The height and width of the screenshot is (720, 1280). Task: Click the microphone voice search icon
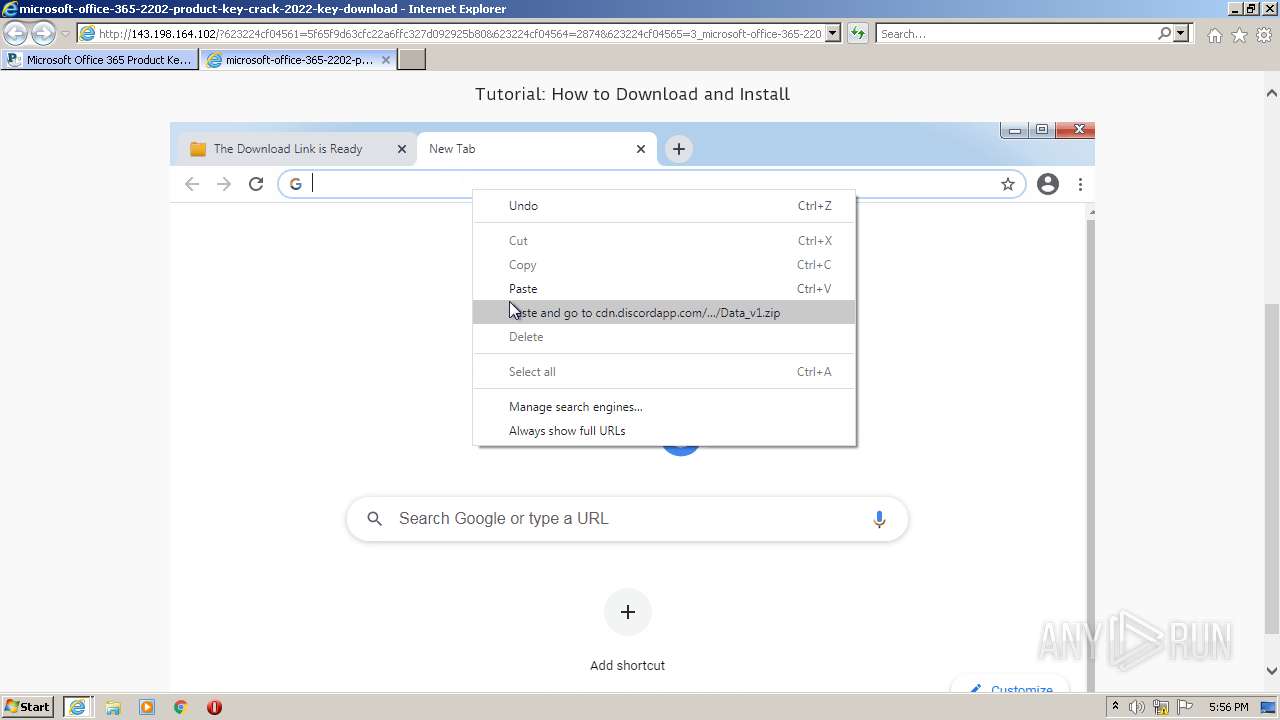point(879,519)
